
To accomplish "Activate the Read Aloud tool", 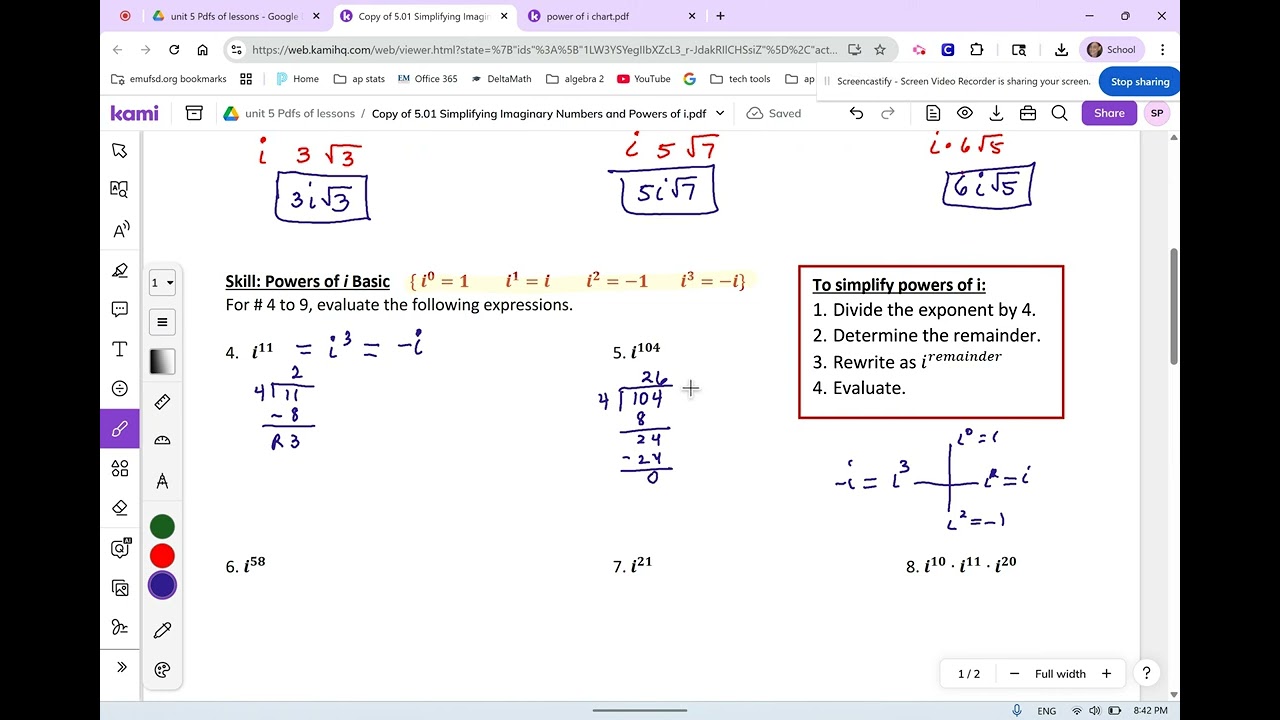I will (120, 230).
